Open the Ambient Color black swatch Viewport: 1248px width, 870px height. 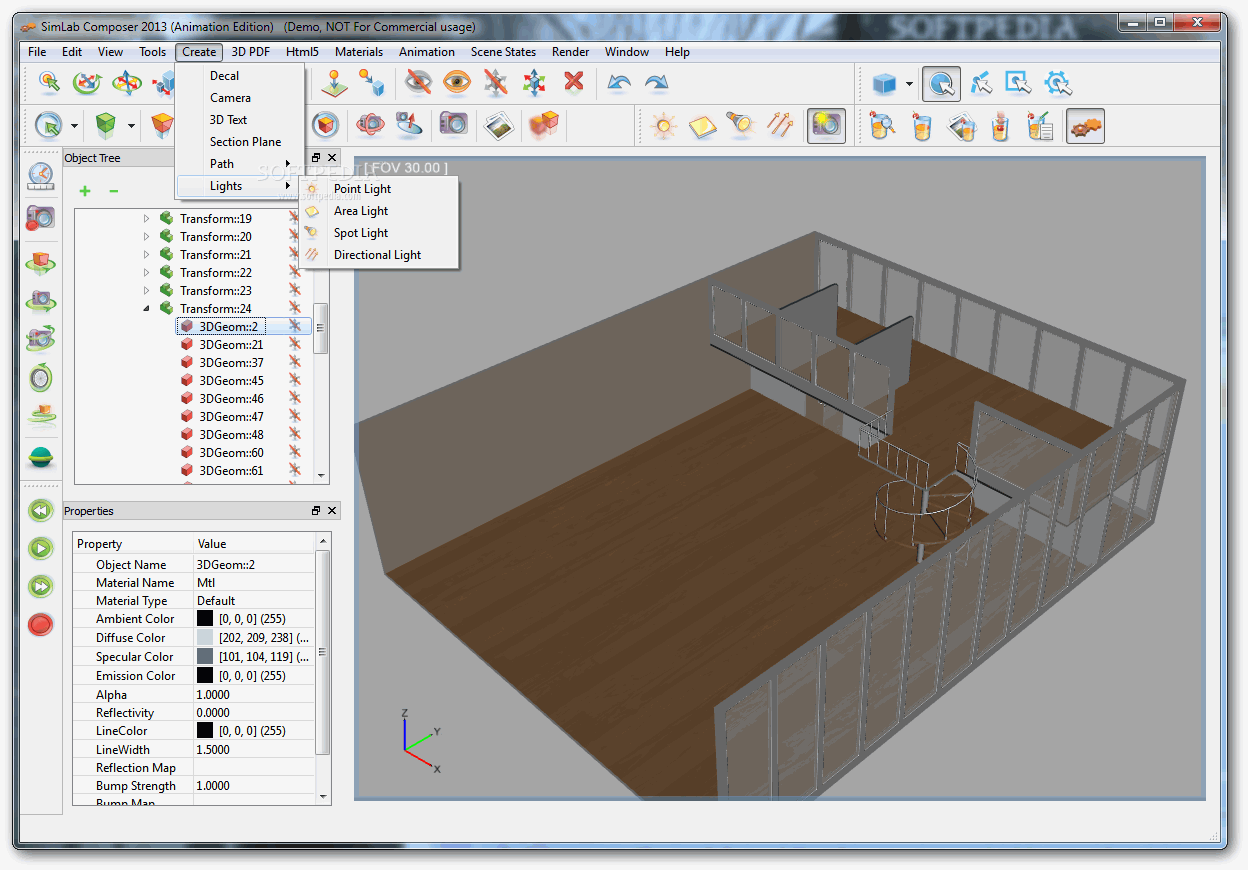click(x=205, y=618)
